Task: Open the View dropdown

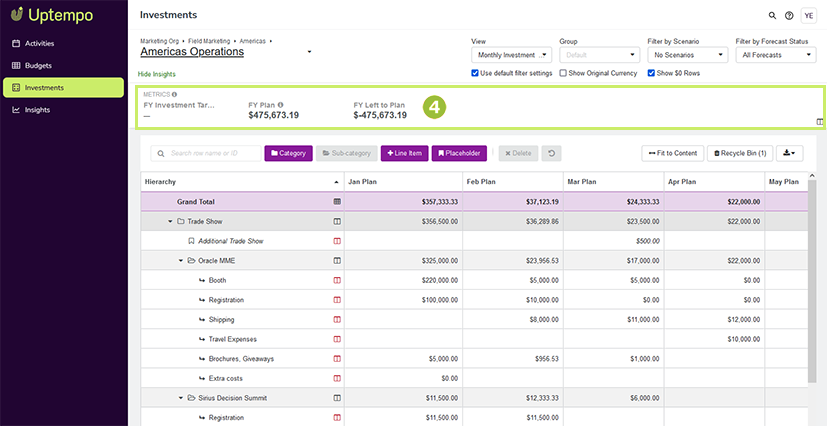Action: pyautogui.click(x=511, y=55)
